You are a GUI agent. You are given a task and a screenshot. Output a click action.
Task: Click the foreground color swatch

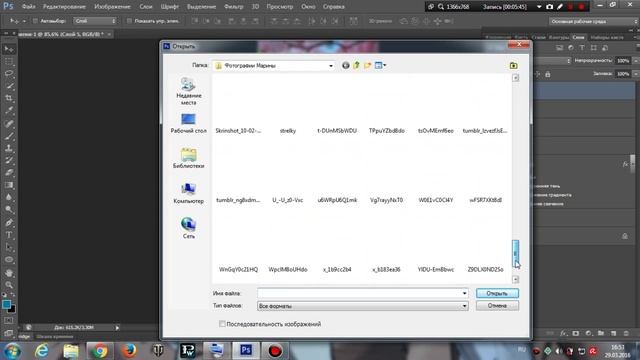[6, 304]
